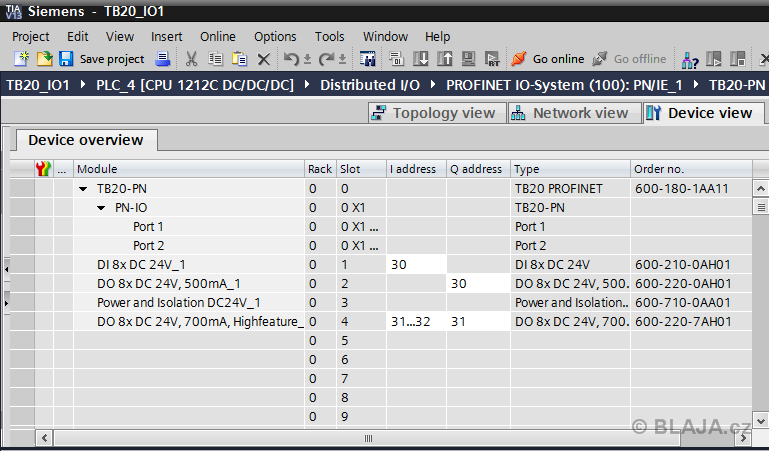
Task: Delete selection with the X icon
Action: (264, 59)
